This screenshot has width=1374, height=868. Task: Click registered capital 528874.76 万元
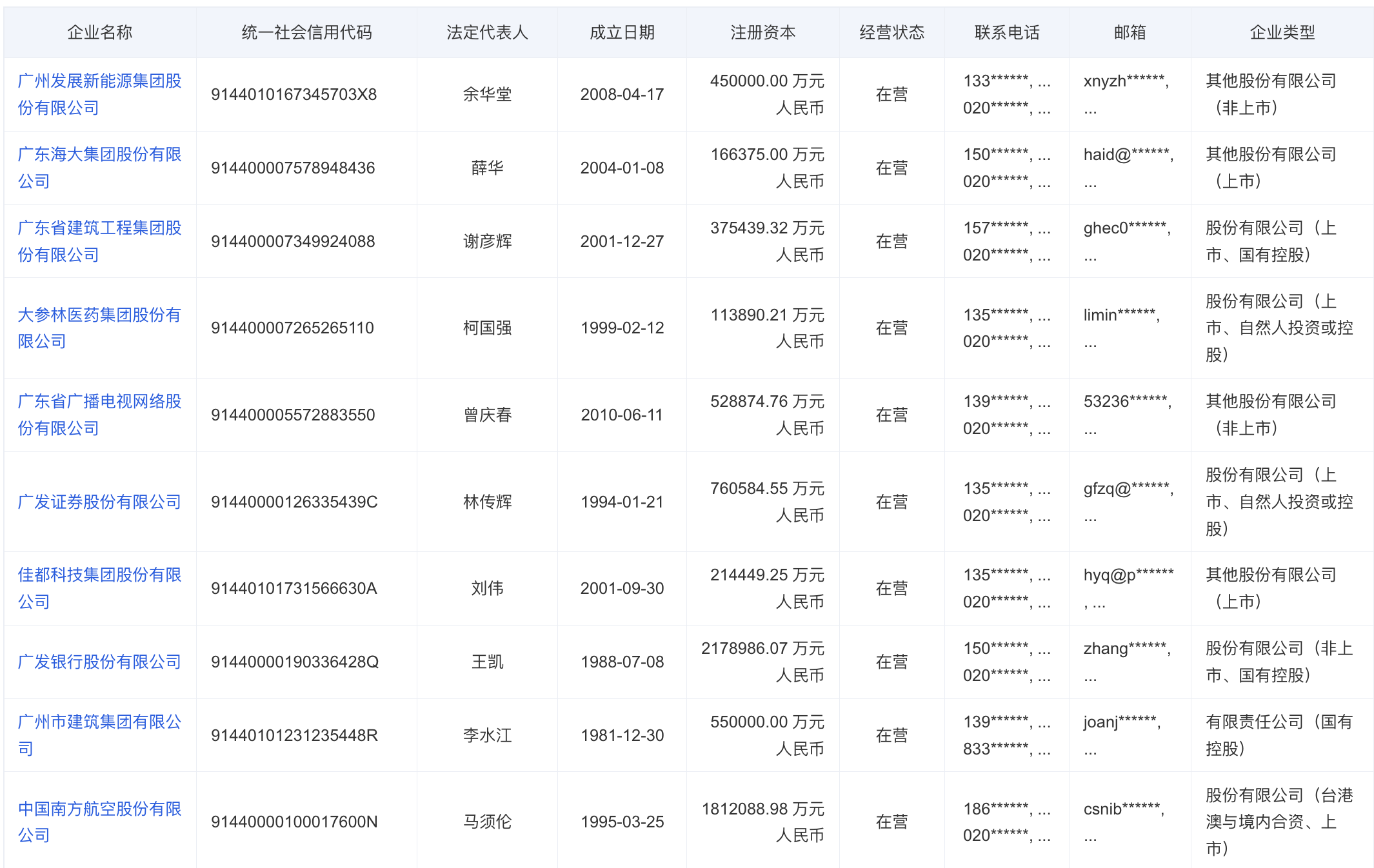tap(767, 401)
